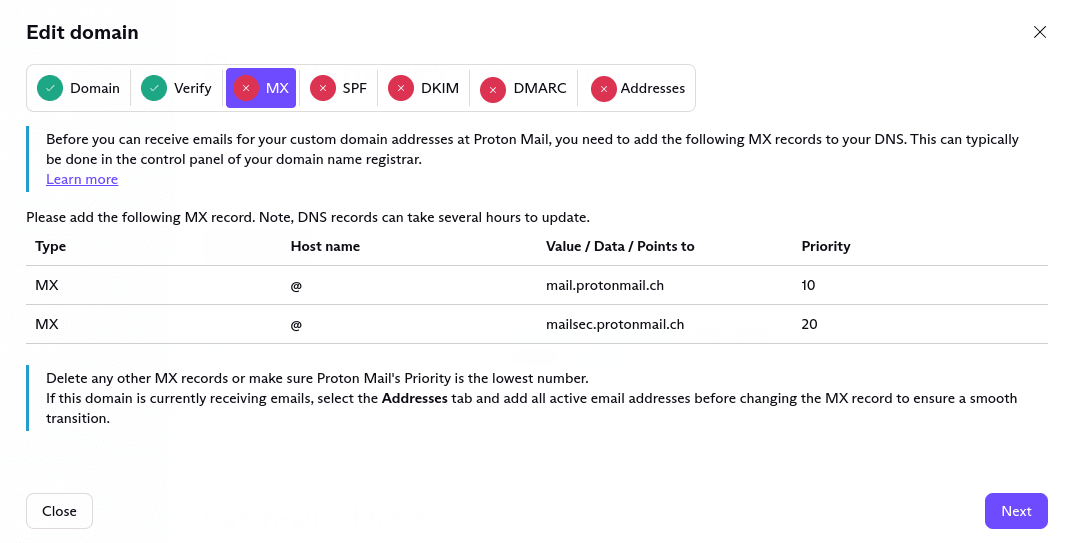Click the Close button at bottom left
This screenshot has width=1074, height=543.
click(x=60, y=511)
